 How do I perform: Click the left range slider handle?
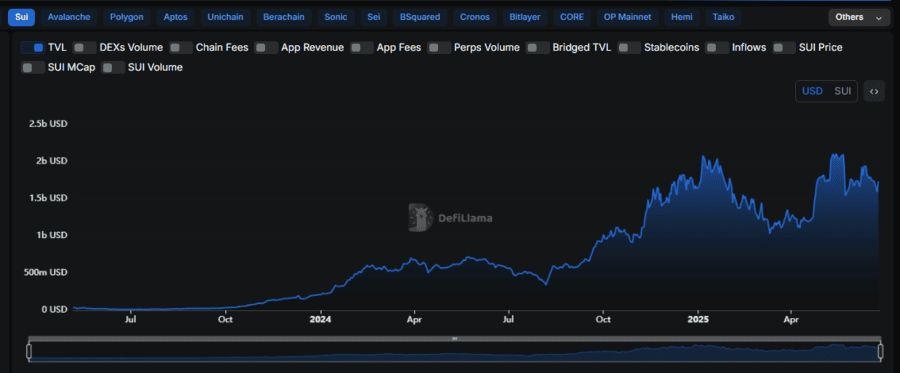coord(29,351)
